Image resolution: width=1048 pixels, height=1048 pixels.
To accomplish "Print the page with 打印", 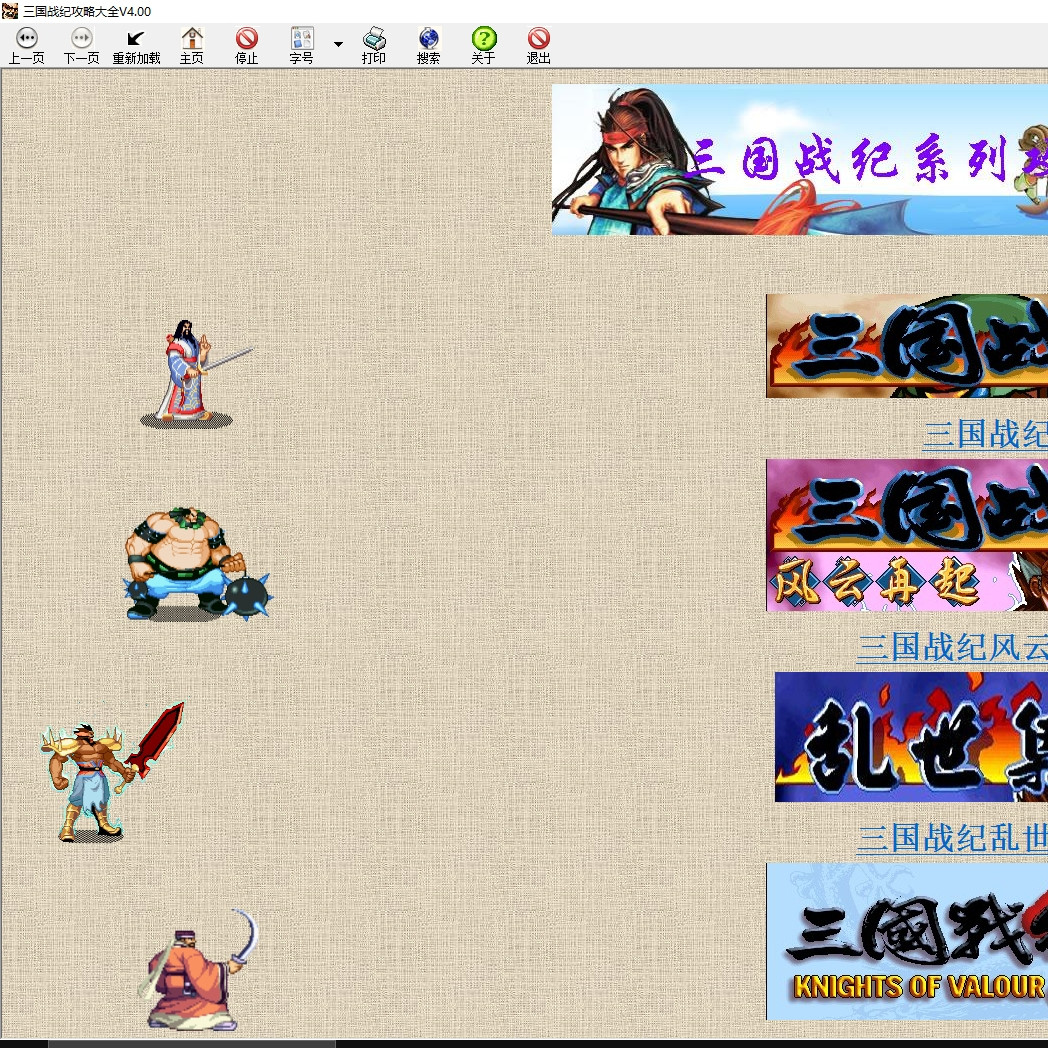I will point(374,45).
